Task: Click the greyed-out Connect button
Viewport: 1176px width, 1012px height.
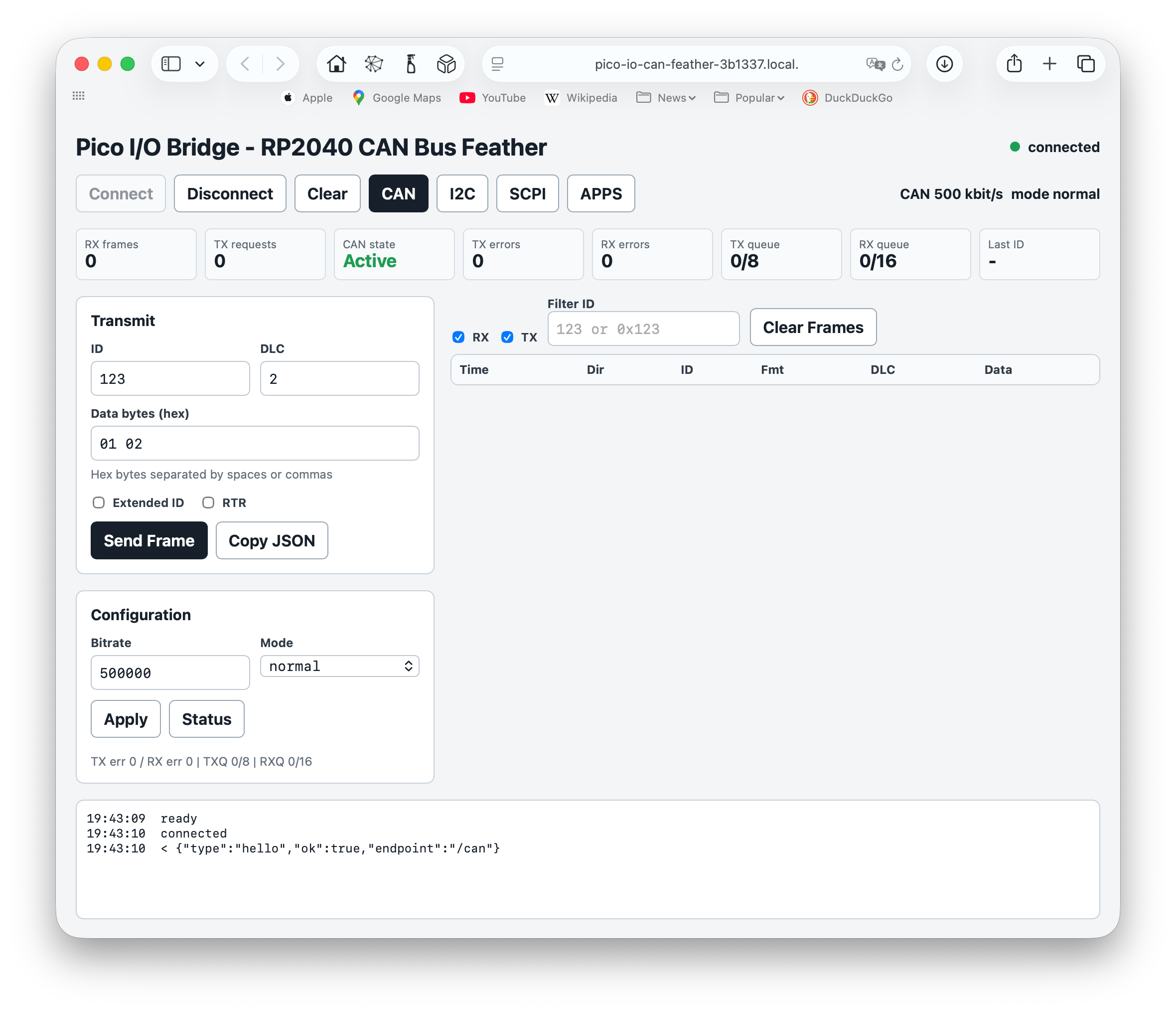Action: 121,193
